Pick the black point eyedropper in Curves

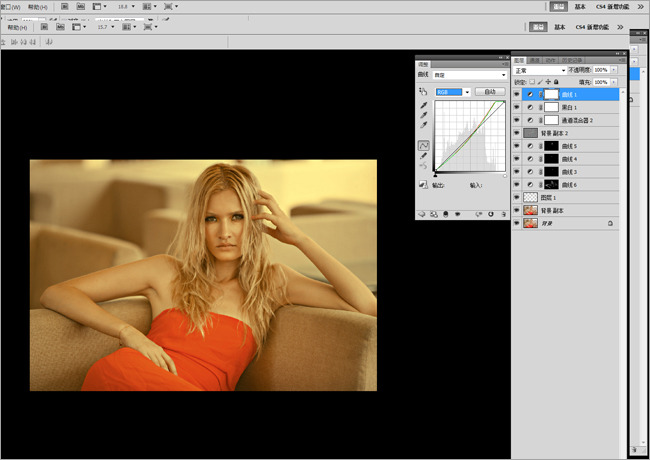(x=424, y=105)
